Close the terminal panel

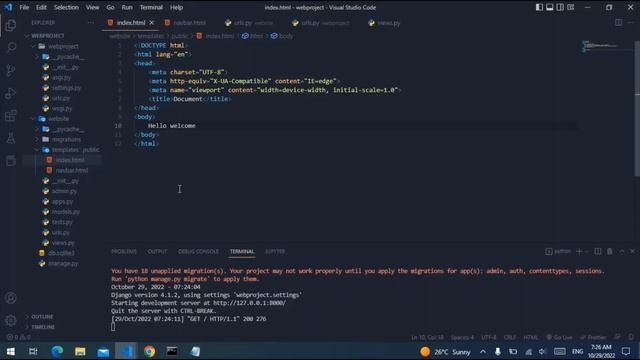click(x=632, y=251)
